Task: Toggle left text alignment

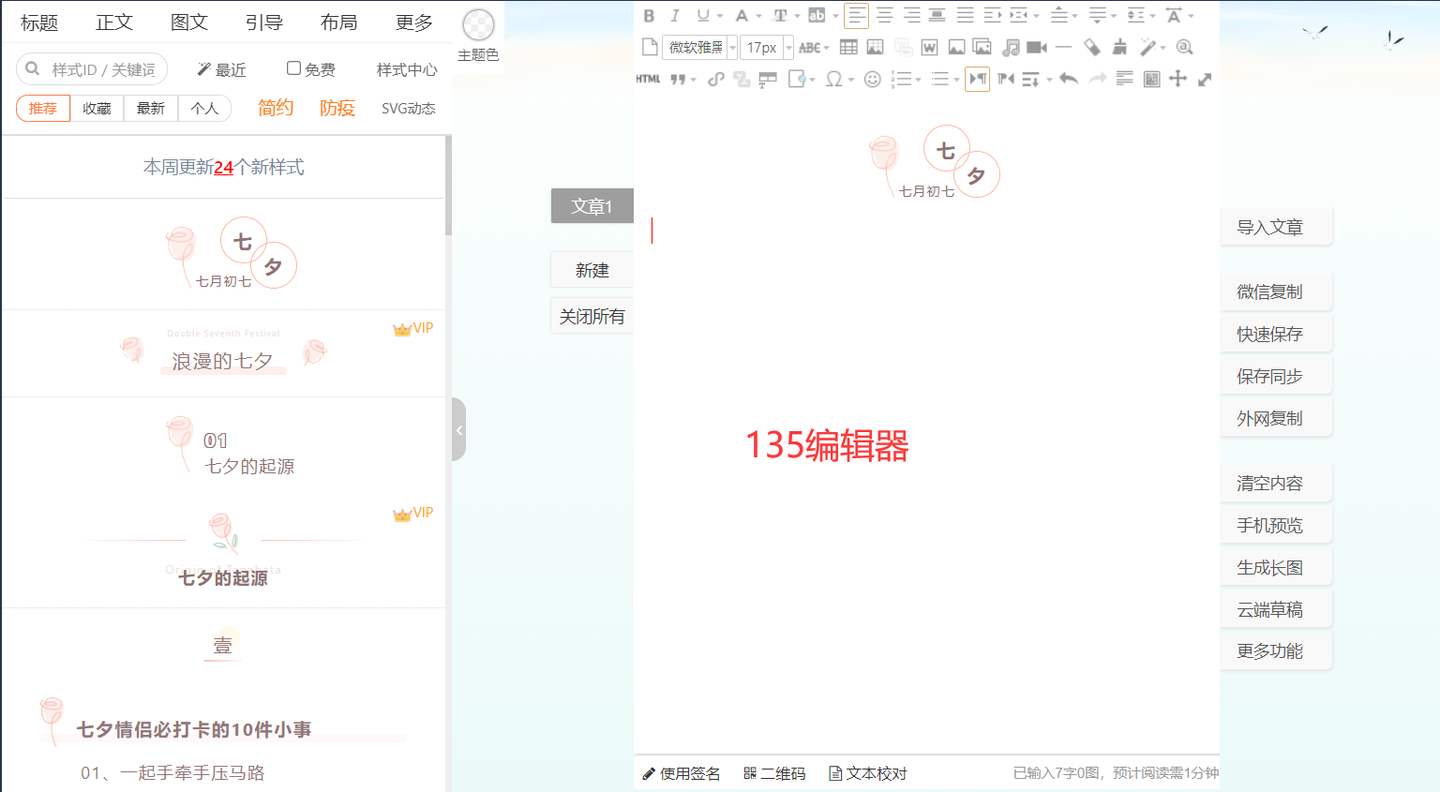Action: click(856, 15)
